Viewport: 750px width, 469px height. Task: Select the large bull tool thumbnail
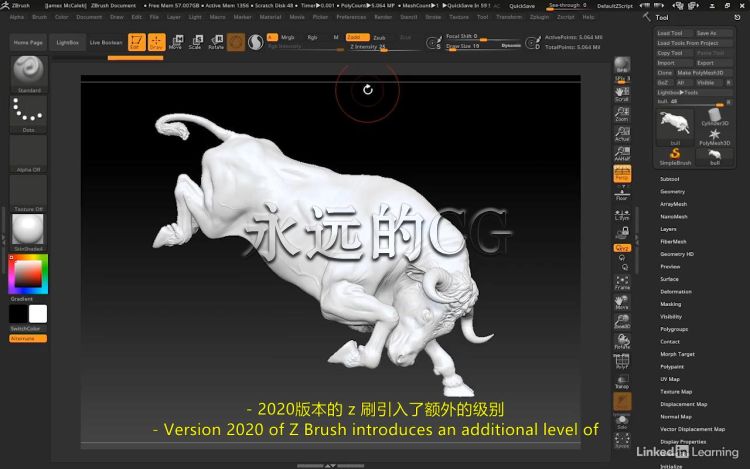pyautogui.click(x=675, y=127)
